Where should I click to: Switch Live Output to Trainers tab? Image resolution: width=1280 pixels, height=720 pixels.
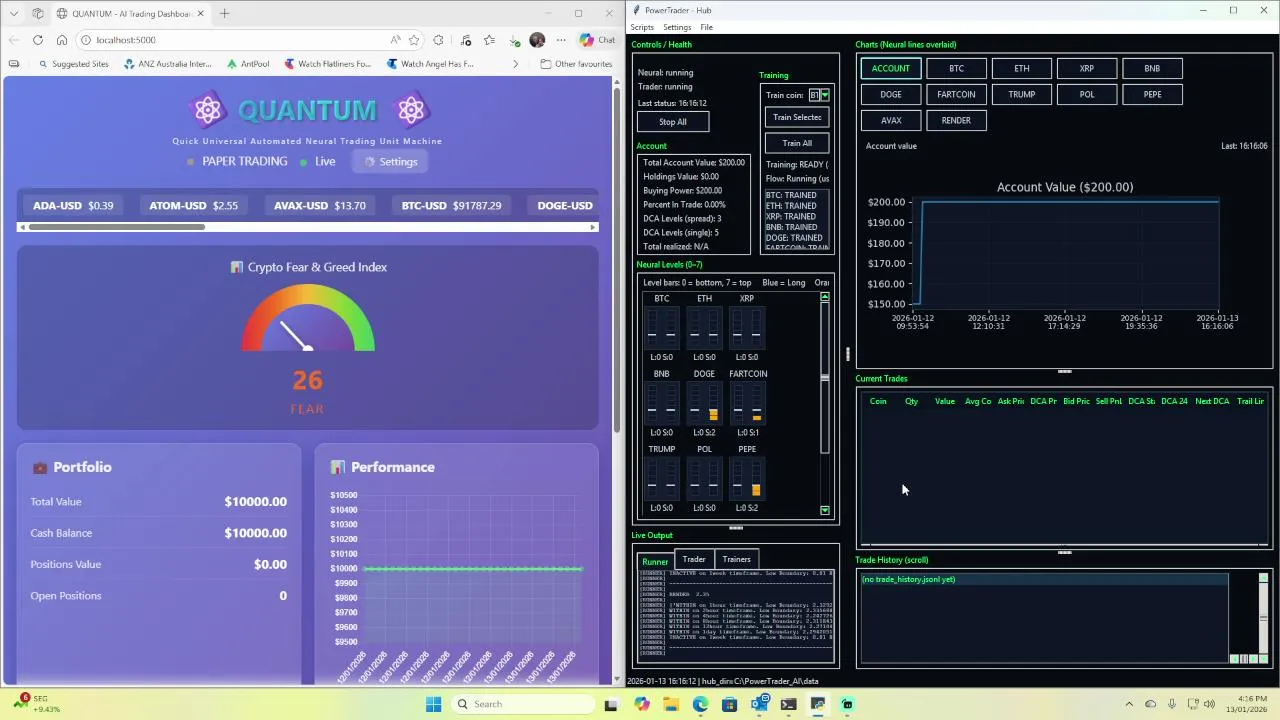[736, 559]
